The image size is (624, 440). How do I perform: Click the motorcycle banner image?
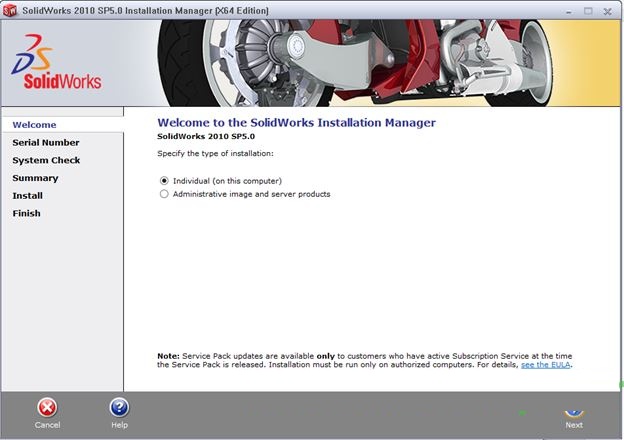[x=354, y=63]
